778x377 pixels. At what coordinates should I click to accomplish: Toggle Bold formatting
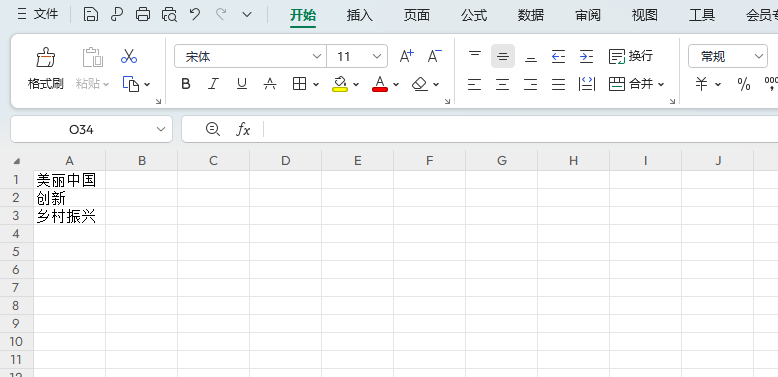pyautogui.click(x=186, y=84)
